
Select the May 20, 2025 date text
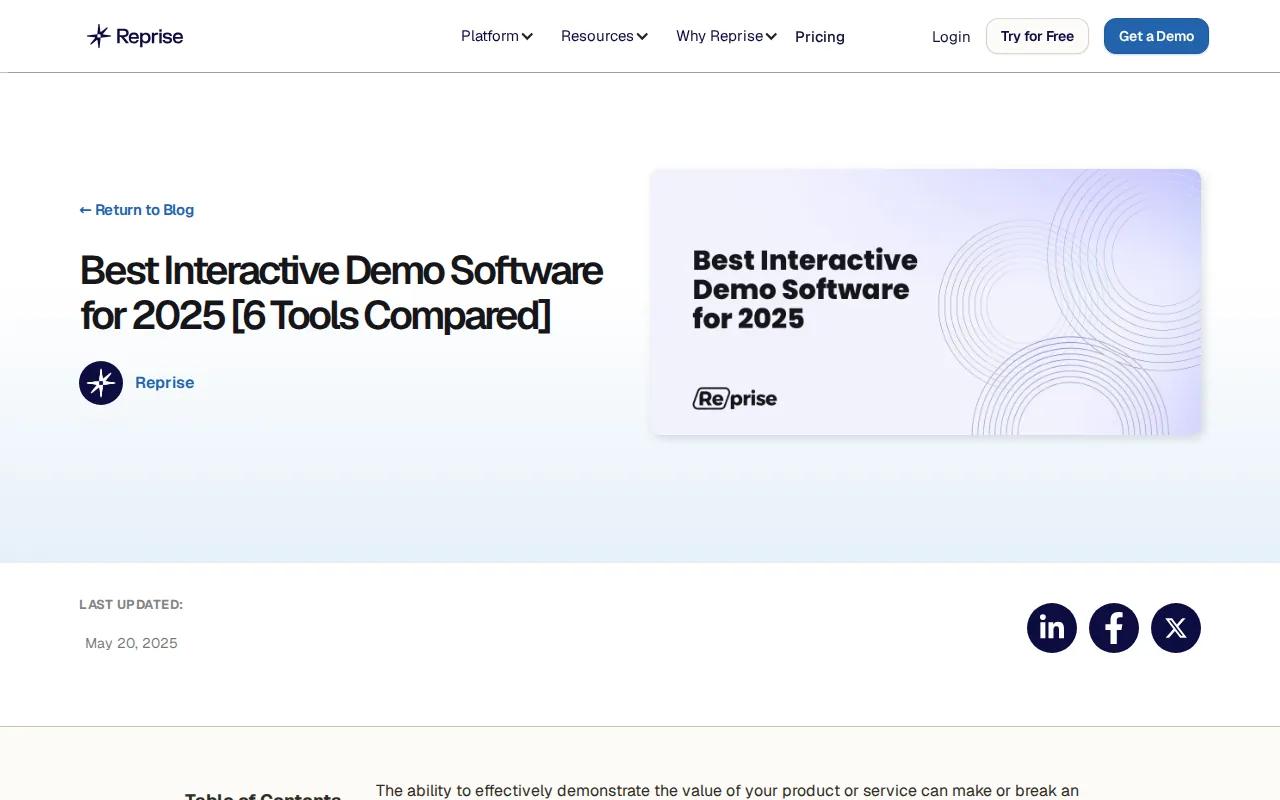131,643
